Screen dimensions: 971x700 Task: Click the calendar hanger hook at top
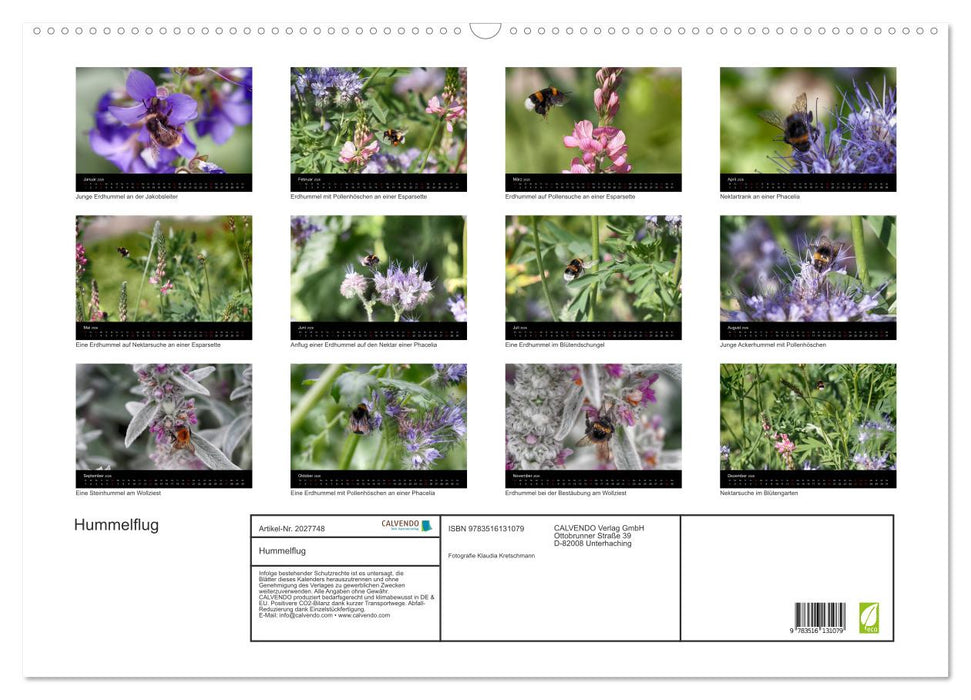(485, 32)
